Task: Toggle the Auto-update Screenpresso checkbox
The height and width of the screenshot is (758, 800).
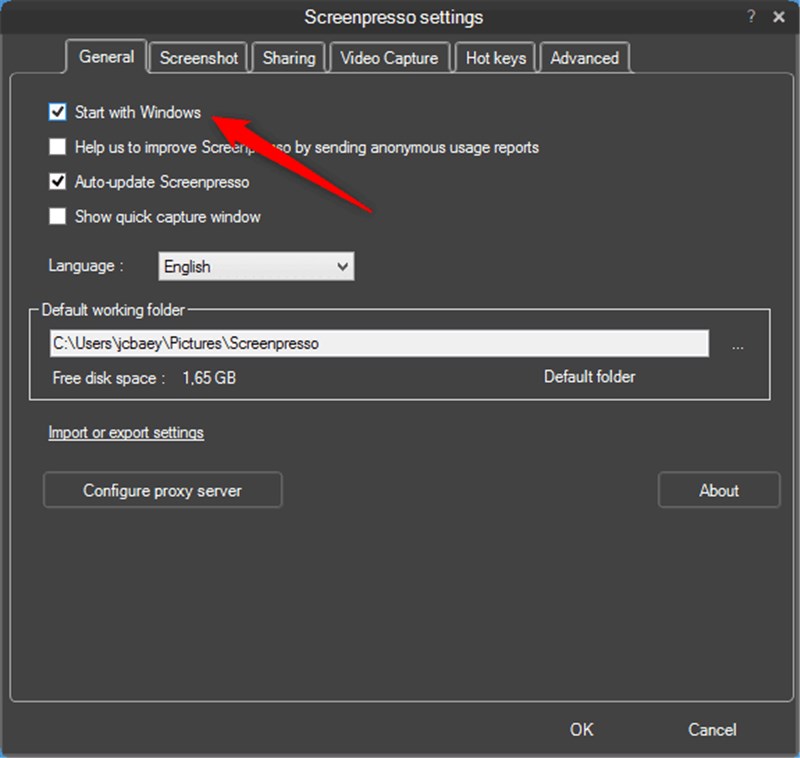Action: (57, 181)
